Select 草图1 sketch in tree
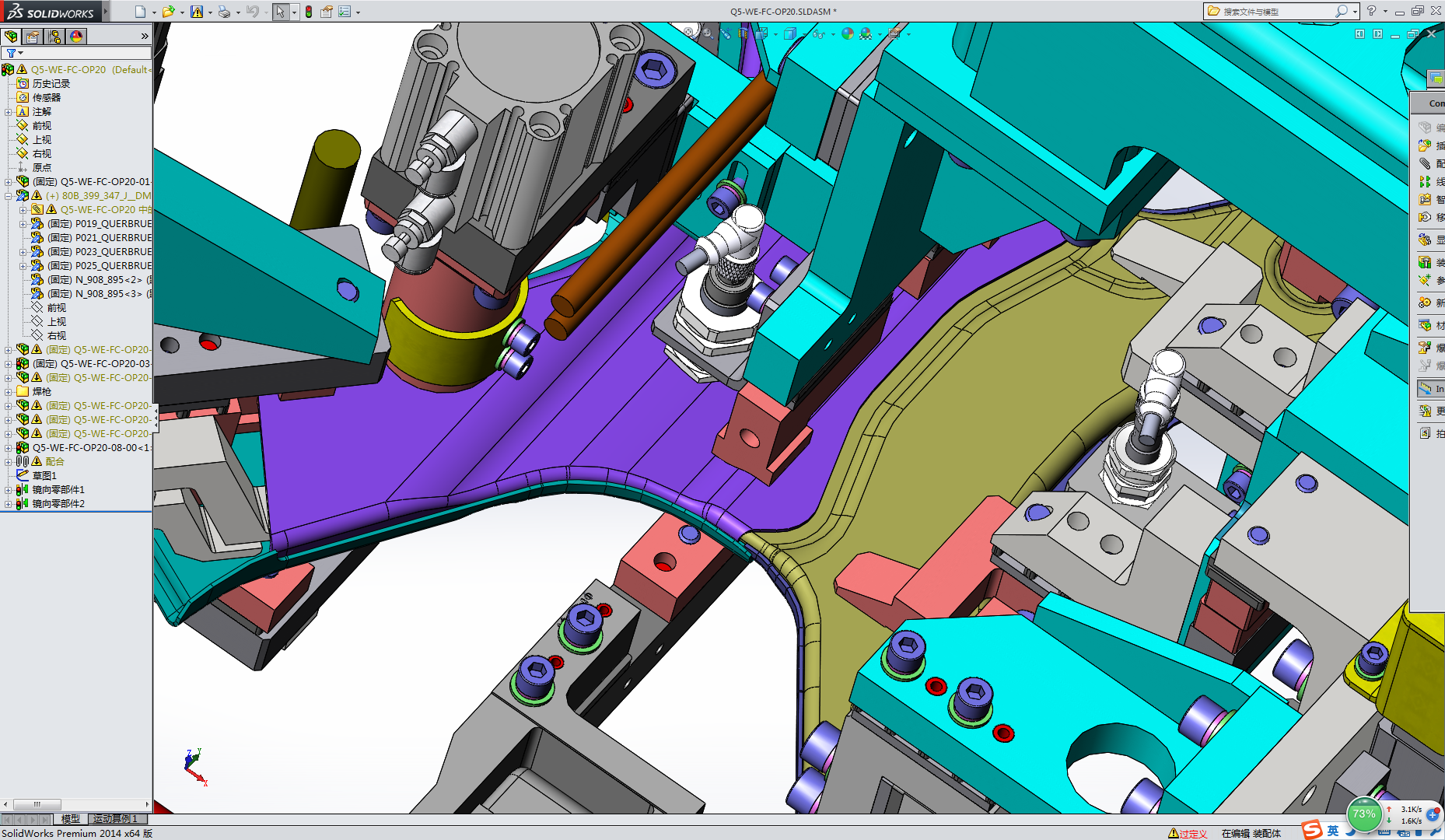Screen dimensions: 1445x840 pos(44,476)
